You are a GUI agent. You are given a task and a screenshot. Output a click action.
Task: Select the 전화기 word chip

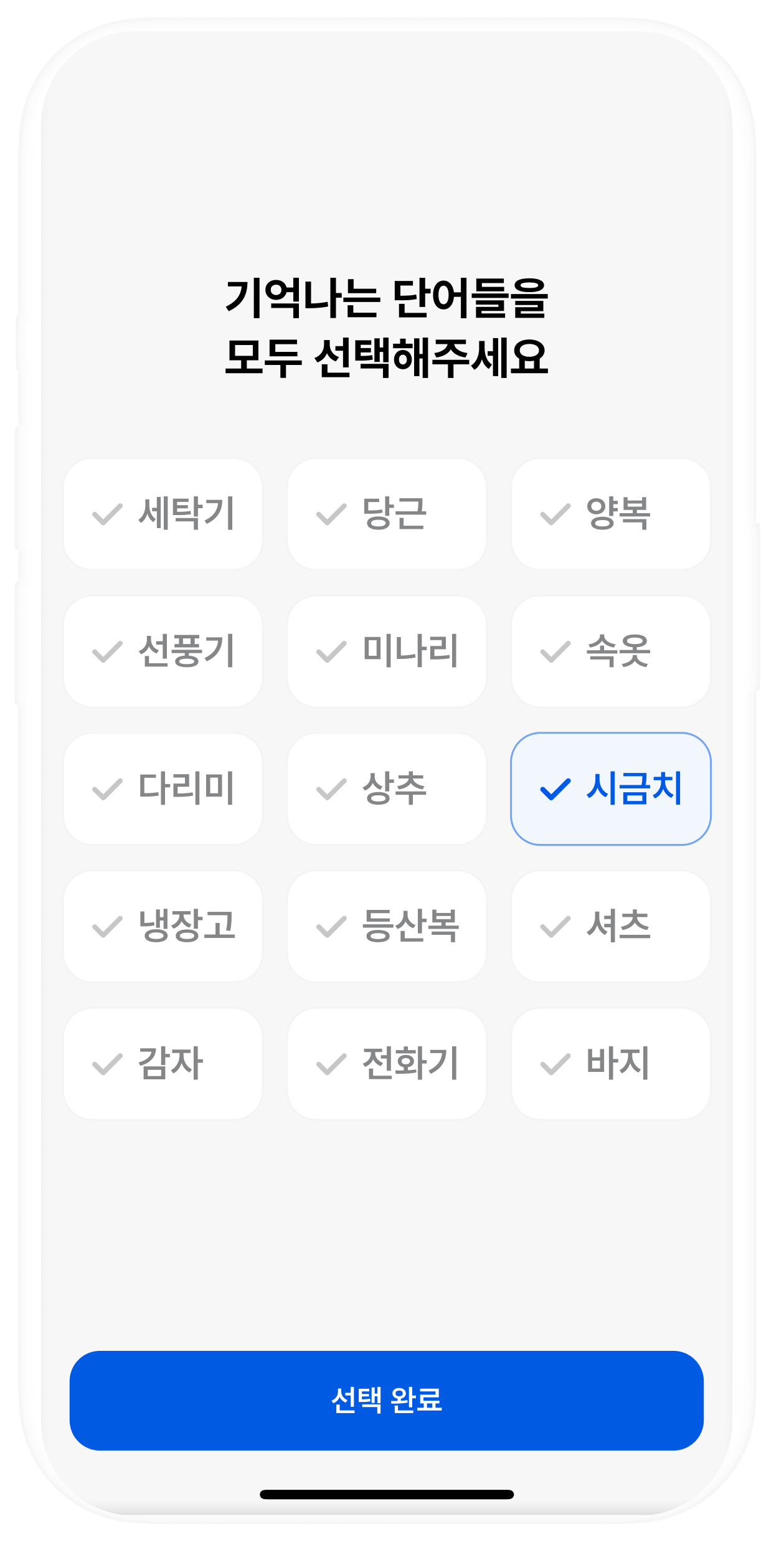(387, 1064)
